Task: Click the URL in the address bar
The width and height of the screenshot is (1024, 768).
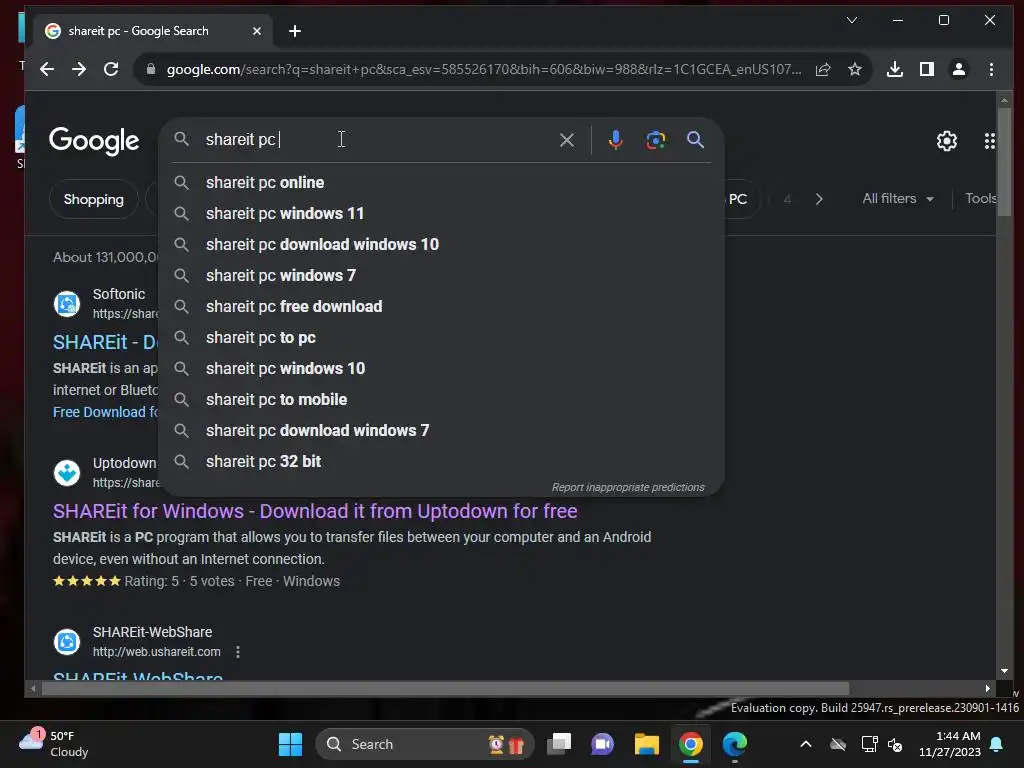Action: 483,69
